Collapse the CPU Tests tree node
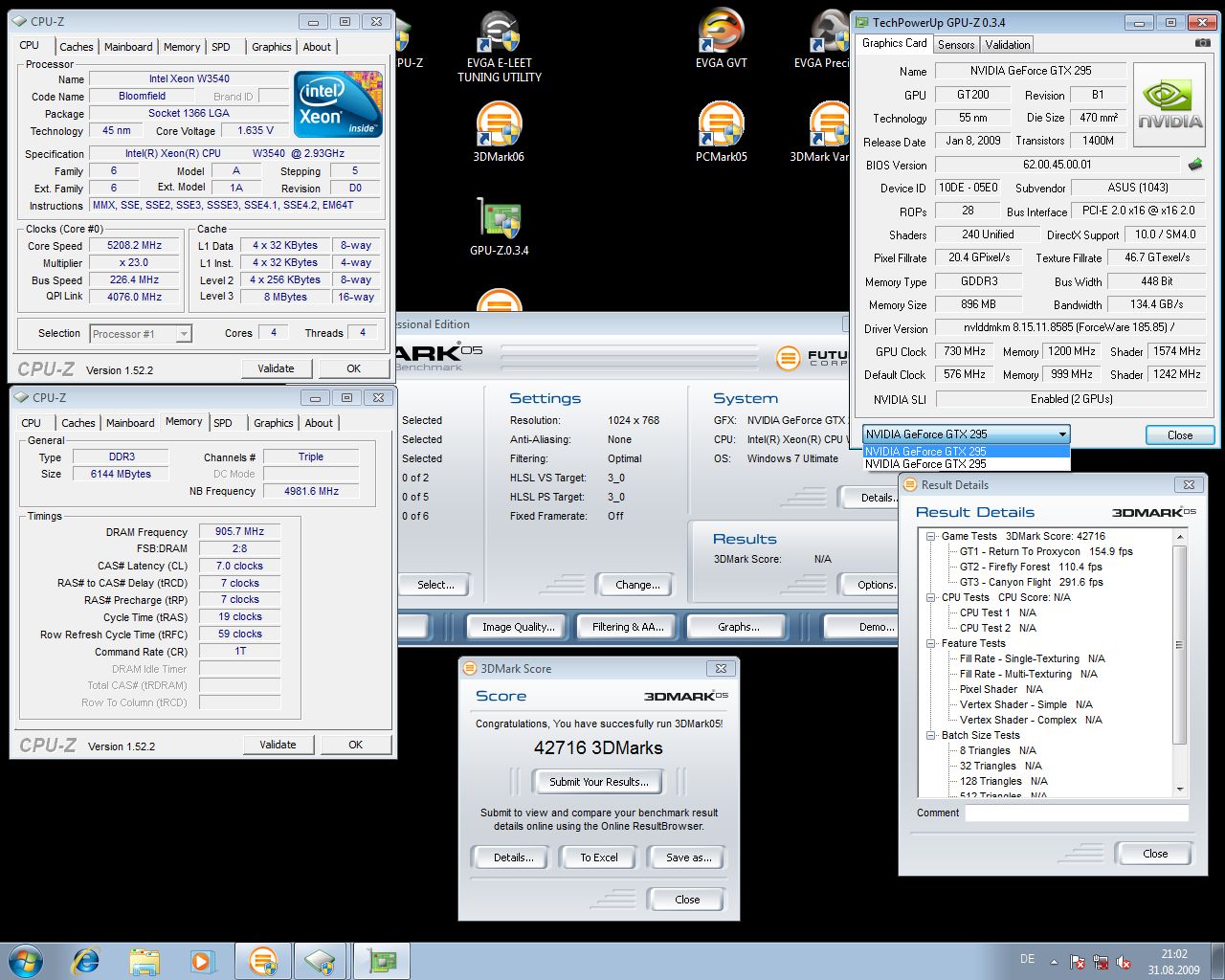The height and width of the screenshot is (980, 1225). (930, 597)
